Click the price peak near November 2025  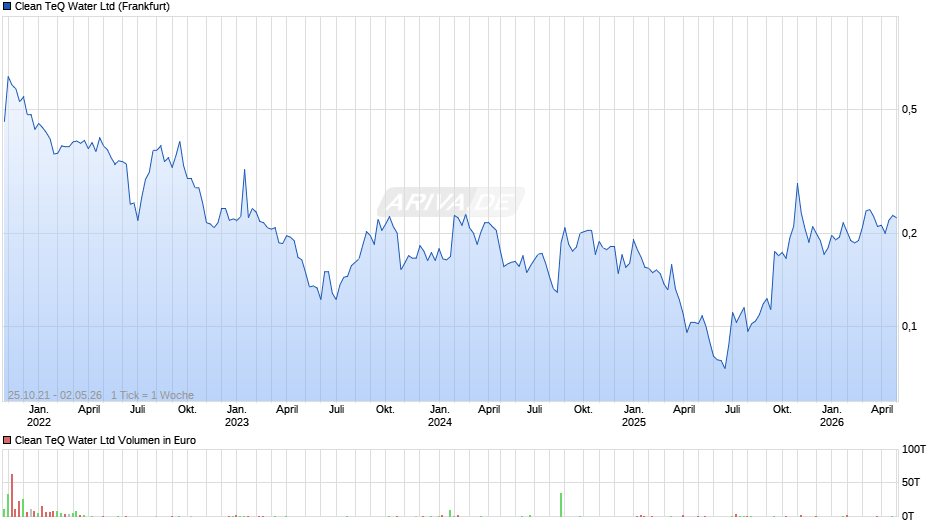(x=797, y=184)
